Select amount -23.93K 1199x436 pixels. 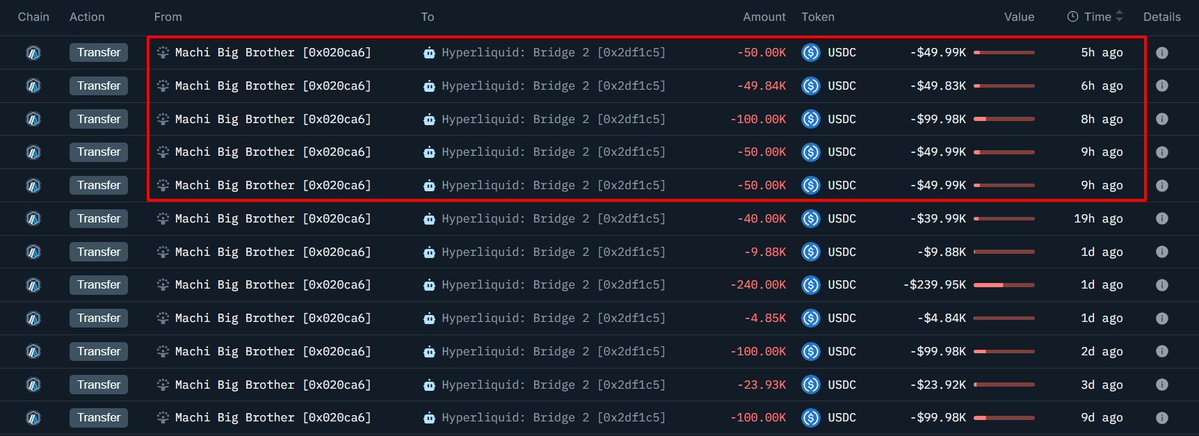(762, 385)
